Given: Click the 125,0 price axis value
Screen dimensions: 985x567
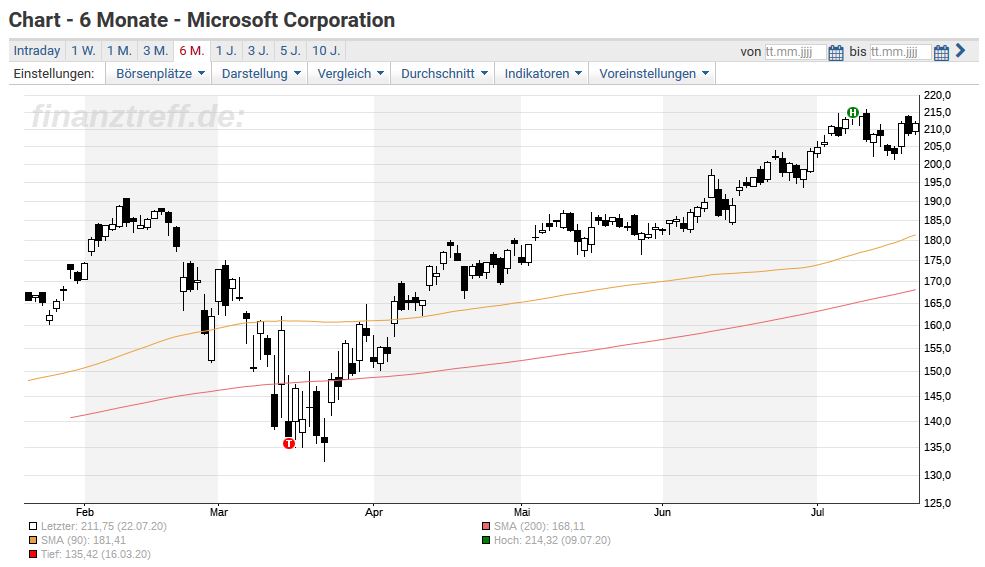Looking at the screenshot, I should point(937,503).
